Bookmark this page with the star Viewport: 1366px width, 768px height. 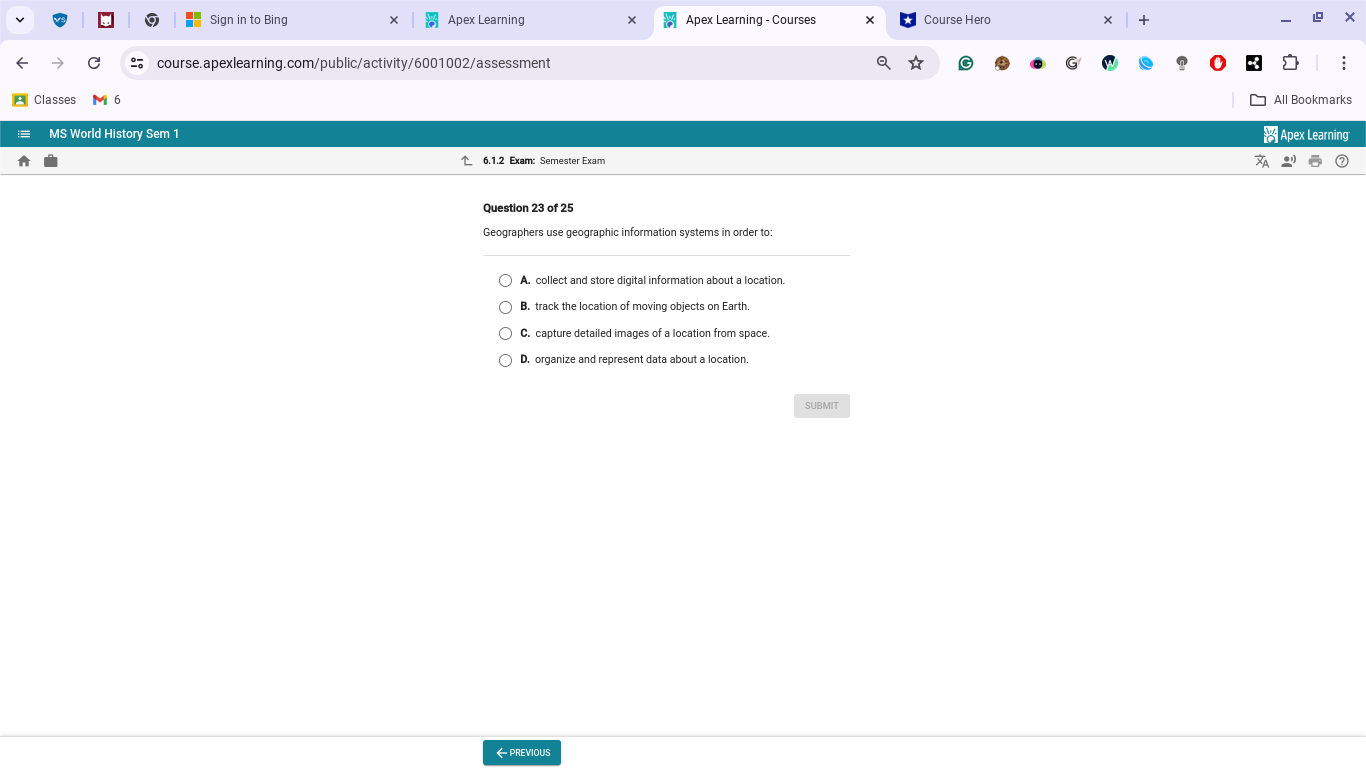click(x=916, y=63)
